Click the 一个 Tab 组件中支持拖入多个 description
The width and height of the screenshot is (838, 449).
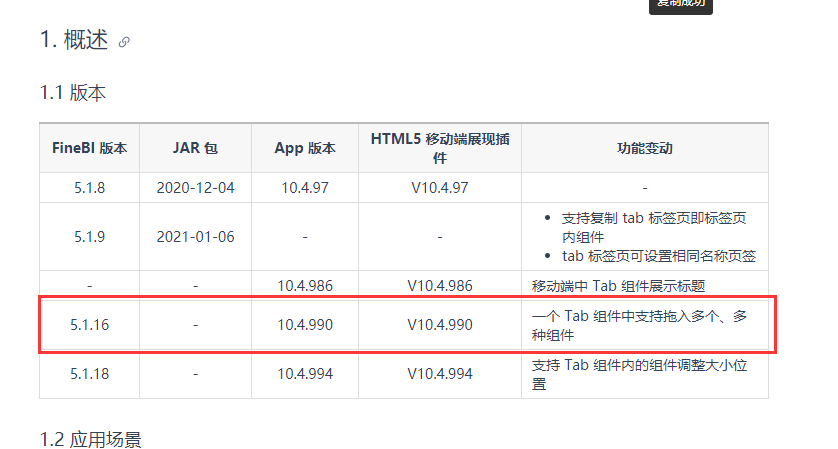pyautogui.click(x=639, y=325)
